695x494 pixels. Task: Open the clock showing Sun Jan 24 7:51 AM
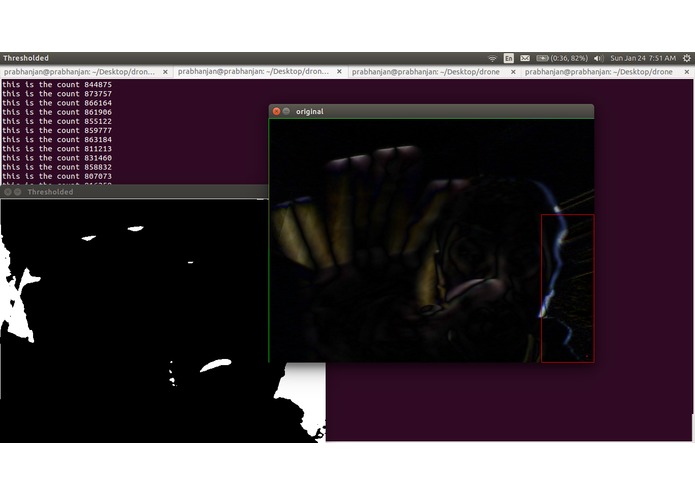[643, 58]
